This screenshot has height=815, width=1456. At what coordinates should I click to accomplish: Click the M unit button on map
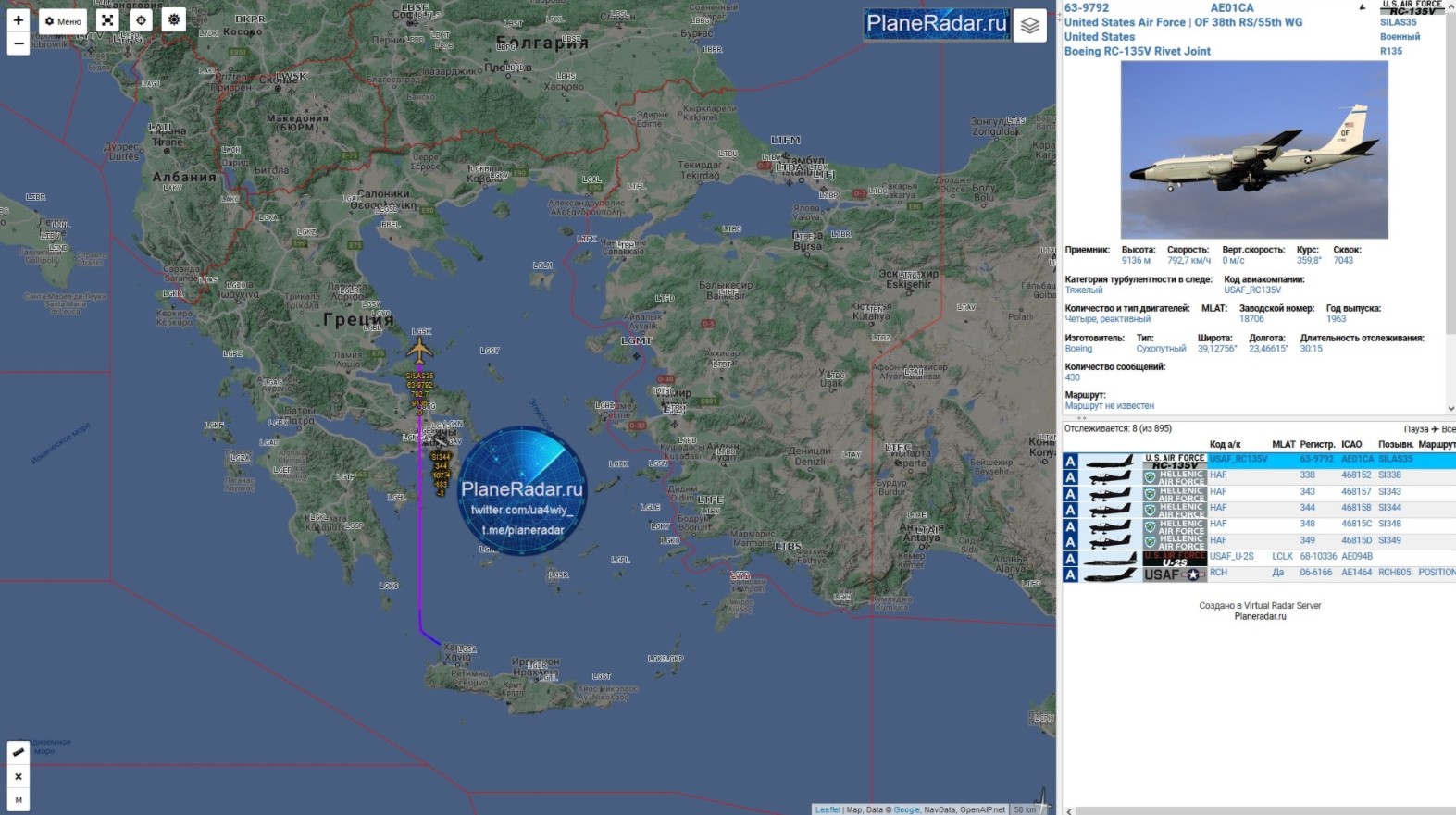[19, 799]
